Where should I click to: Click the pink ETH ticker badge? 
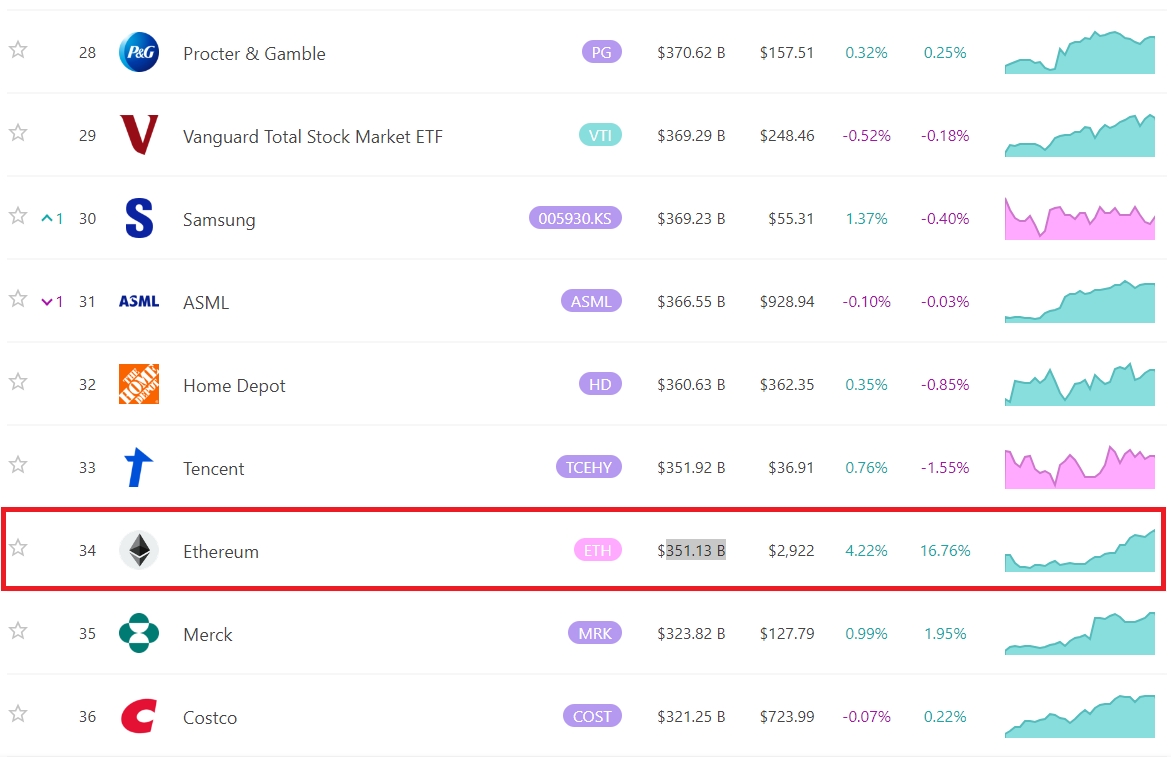pyautogui.click(x=597, y=550)
